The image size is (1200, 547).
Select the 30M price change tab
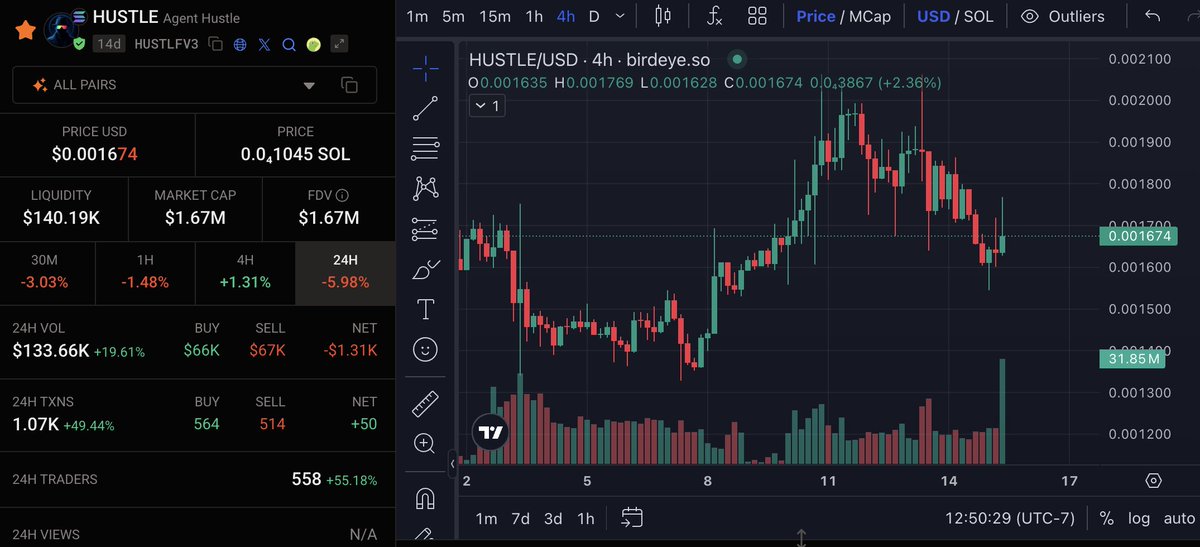click(47, 271)
